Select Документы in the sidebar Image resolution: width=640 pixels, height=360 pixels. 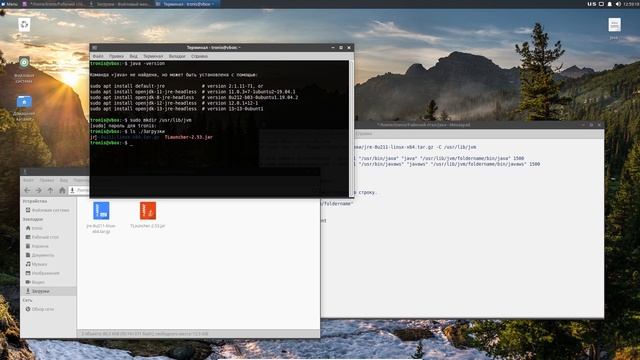coord(48,255)
